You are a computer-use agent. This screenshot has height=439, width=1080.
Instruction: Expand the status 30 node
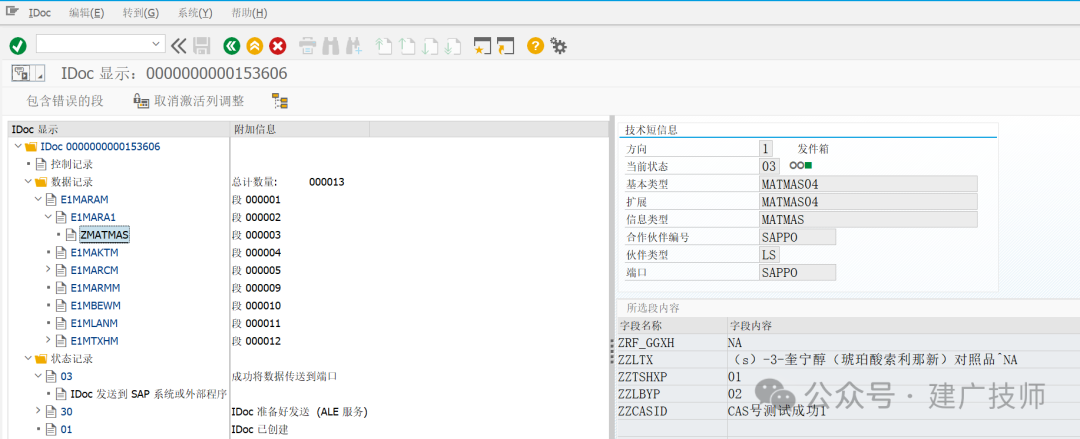pyautogui.click(x=39, y=411)
